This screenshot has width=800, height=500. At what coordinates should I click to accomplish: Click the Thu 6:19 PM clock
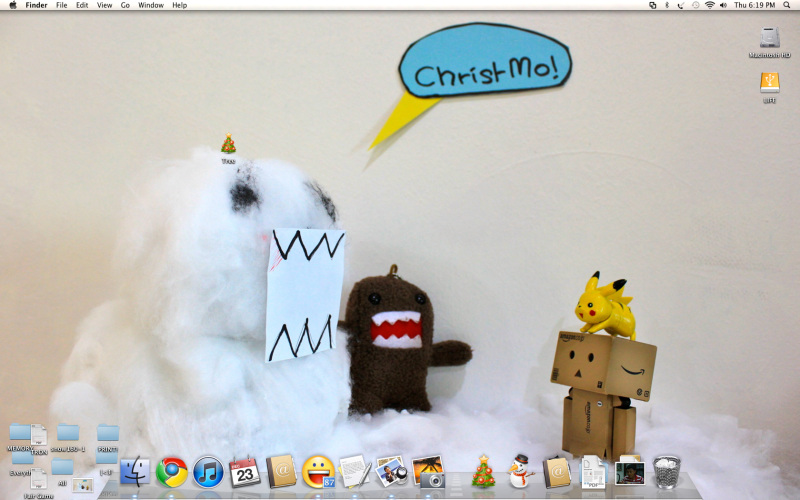754,5
